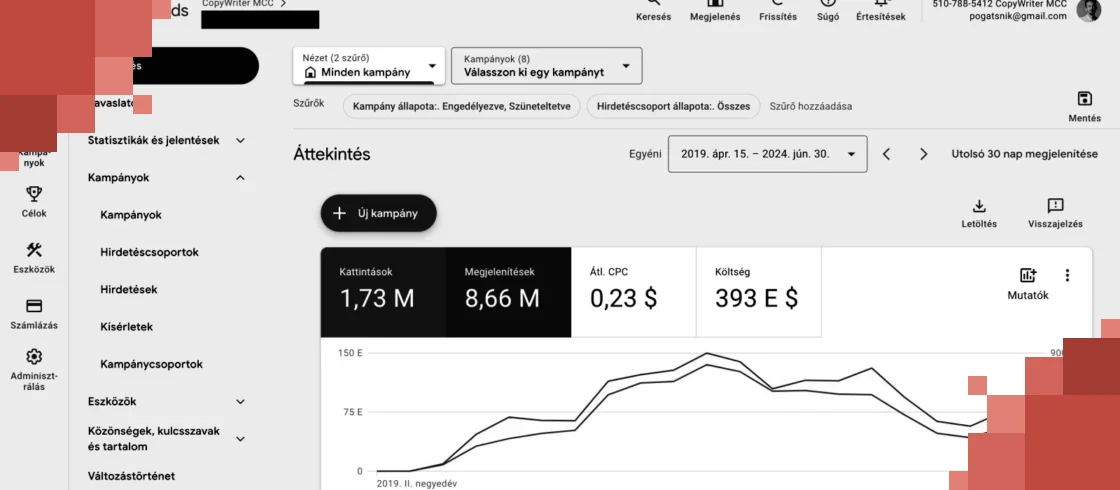Click the 150 E axis value
The image size is (1120, 490).
(350, 353)
